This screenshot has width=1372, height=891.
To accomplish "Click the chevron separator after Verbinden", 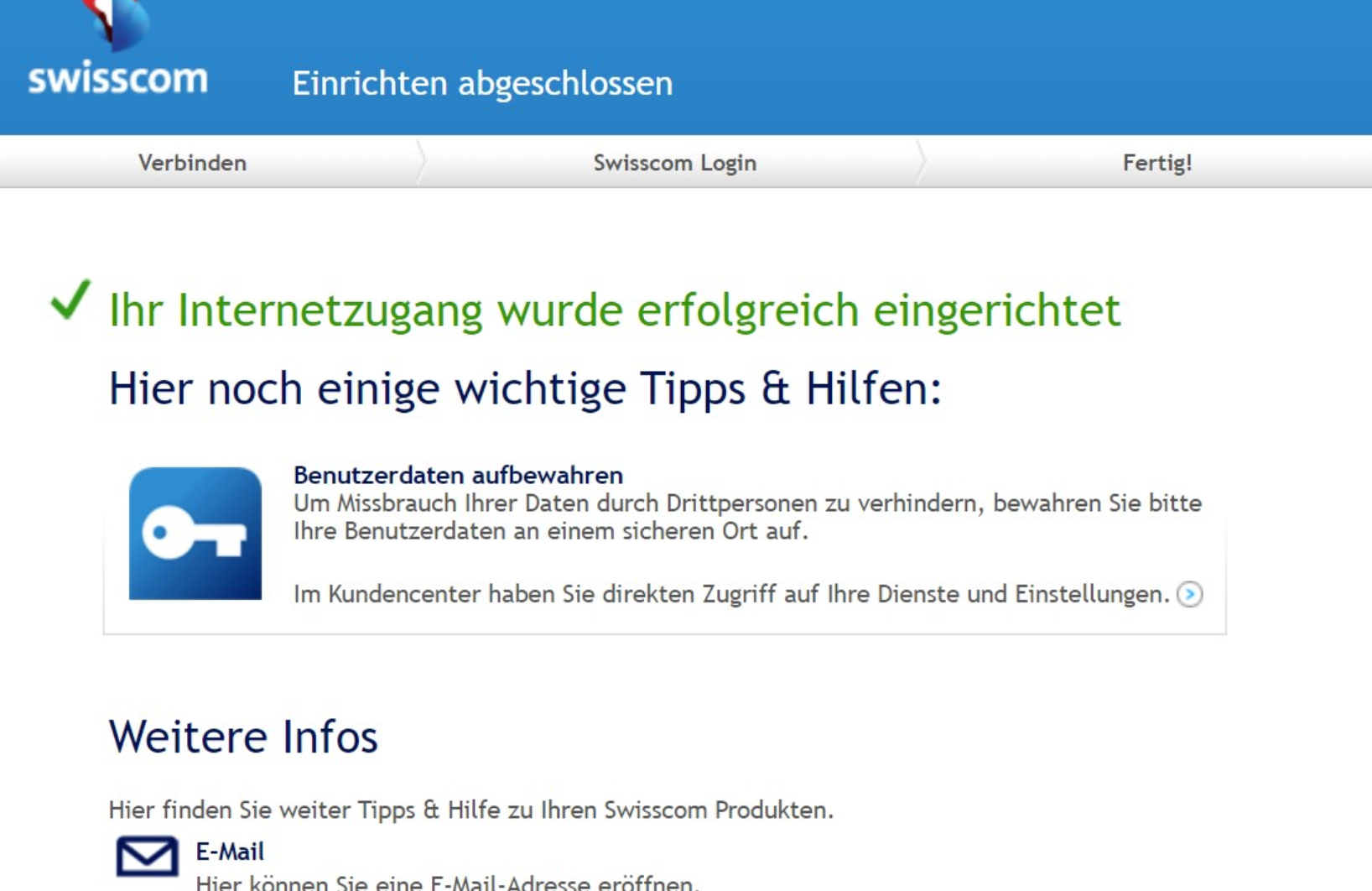I will (x=421, y=162).
